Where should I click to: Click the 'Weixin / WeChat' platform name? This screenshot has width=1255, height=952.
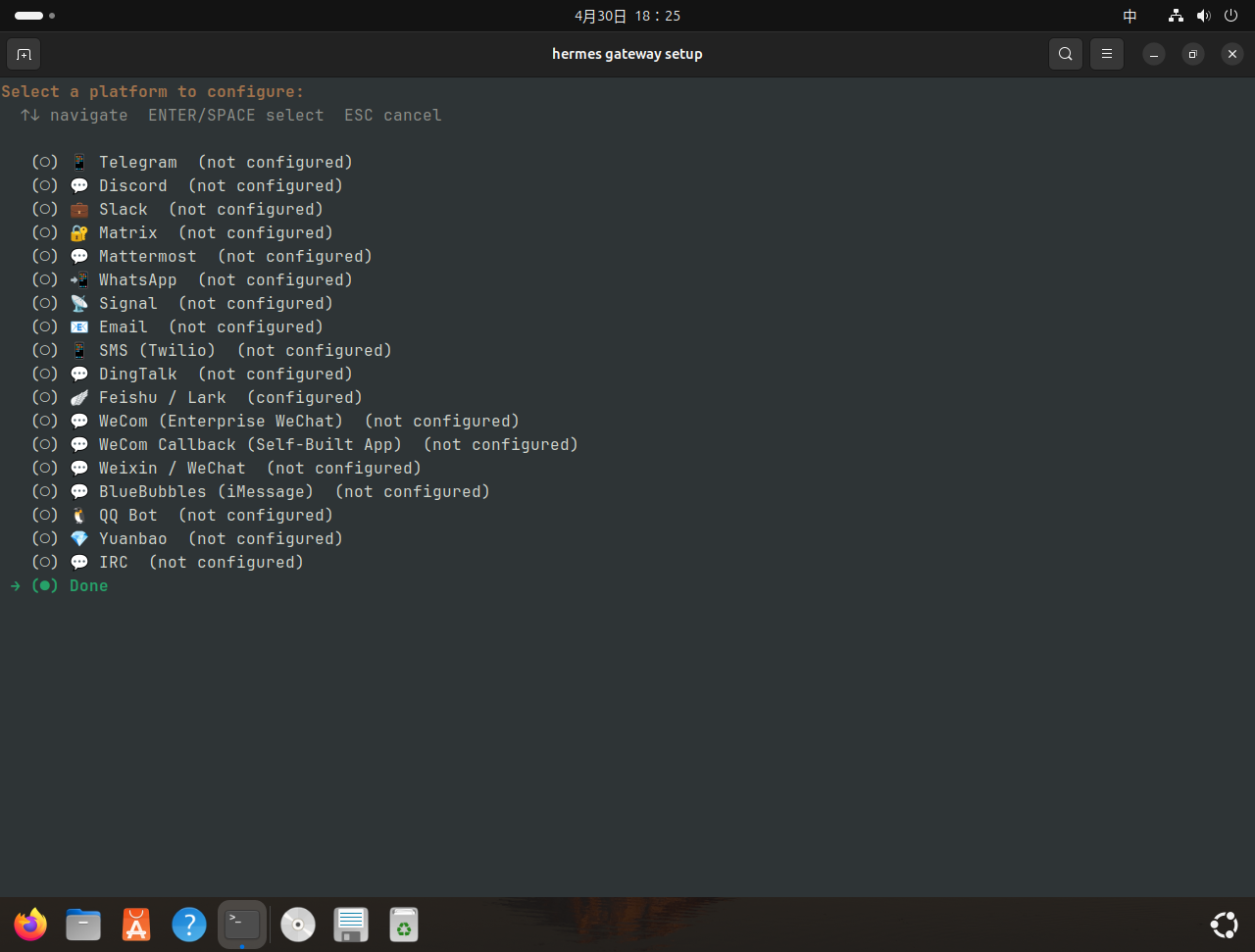click(173, 469)
